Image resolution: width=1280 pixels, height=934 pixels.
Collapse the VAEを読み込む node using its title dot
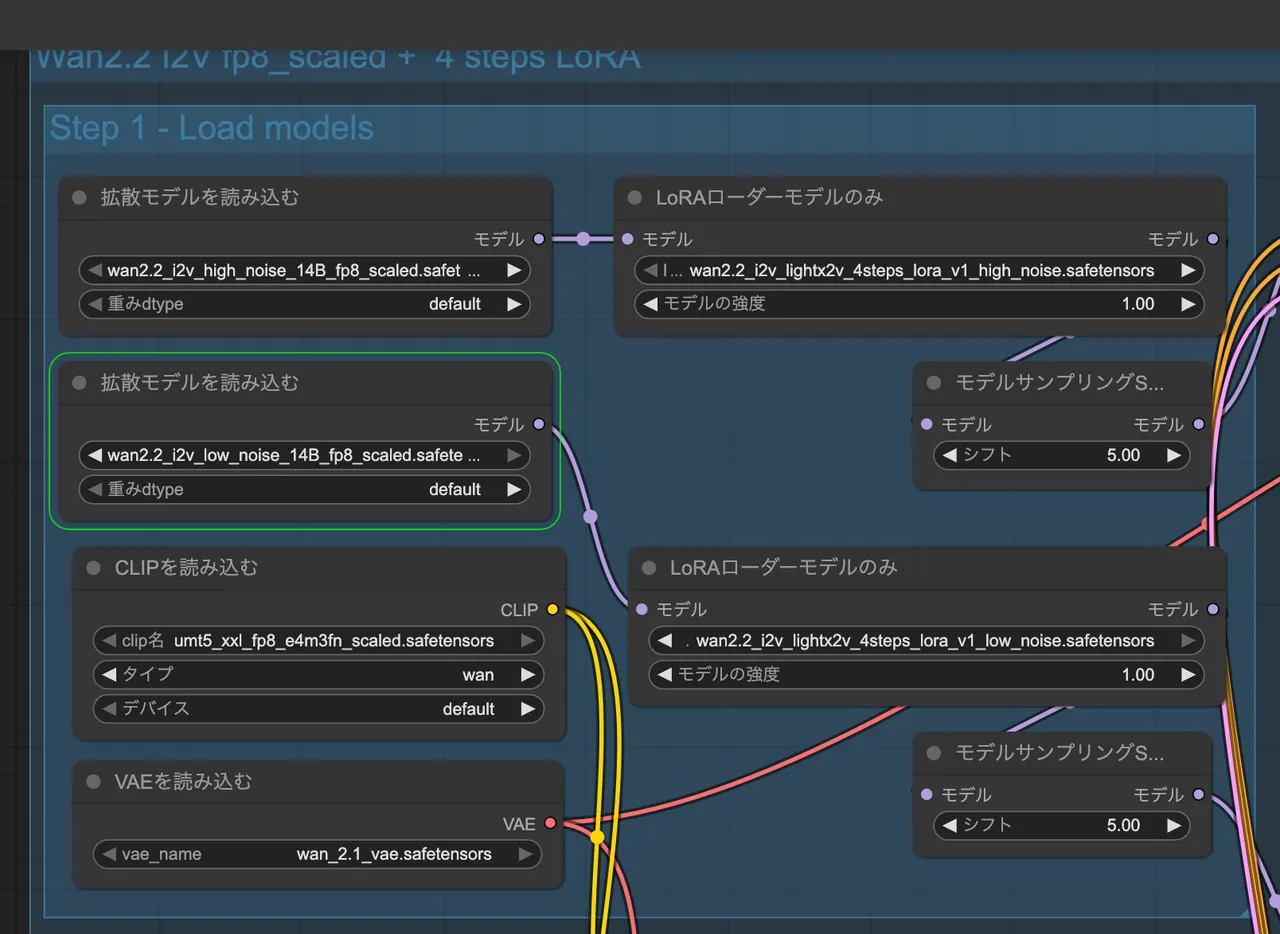[94, 782]
